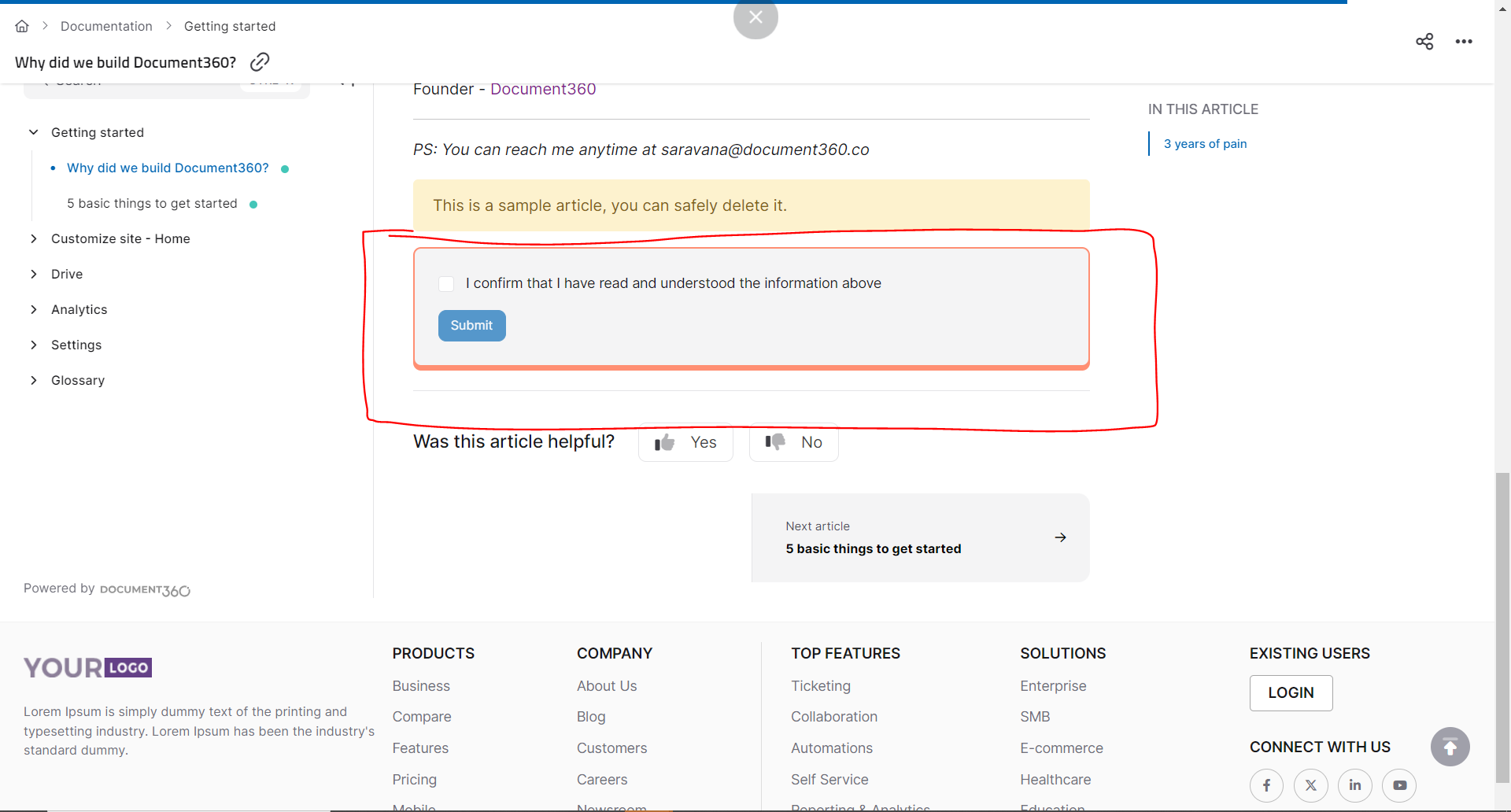Click the Document360 powered-by logo
The image size is (1511, 812).
(x=145, y=589)
